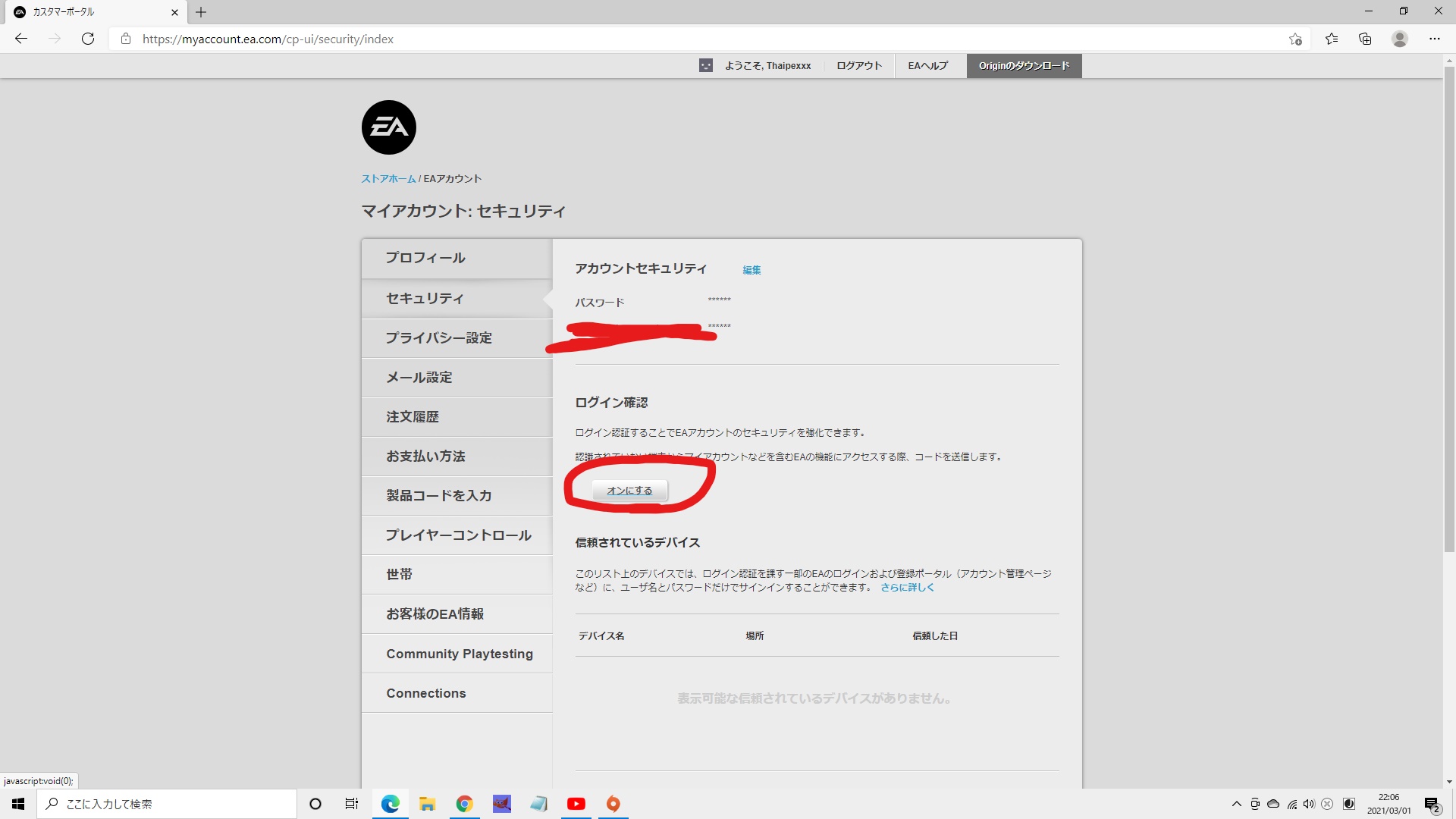Open Task View in taskbar

pos(352,804)
